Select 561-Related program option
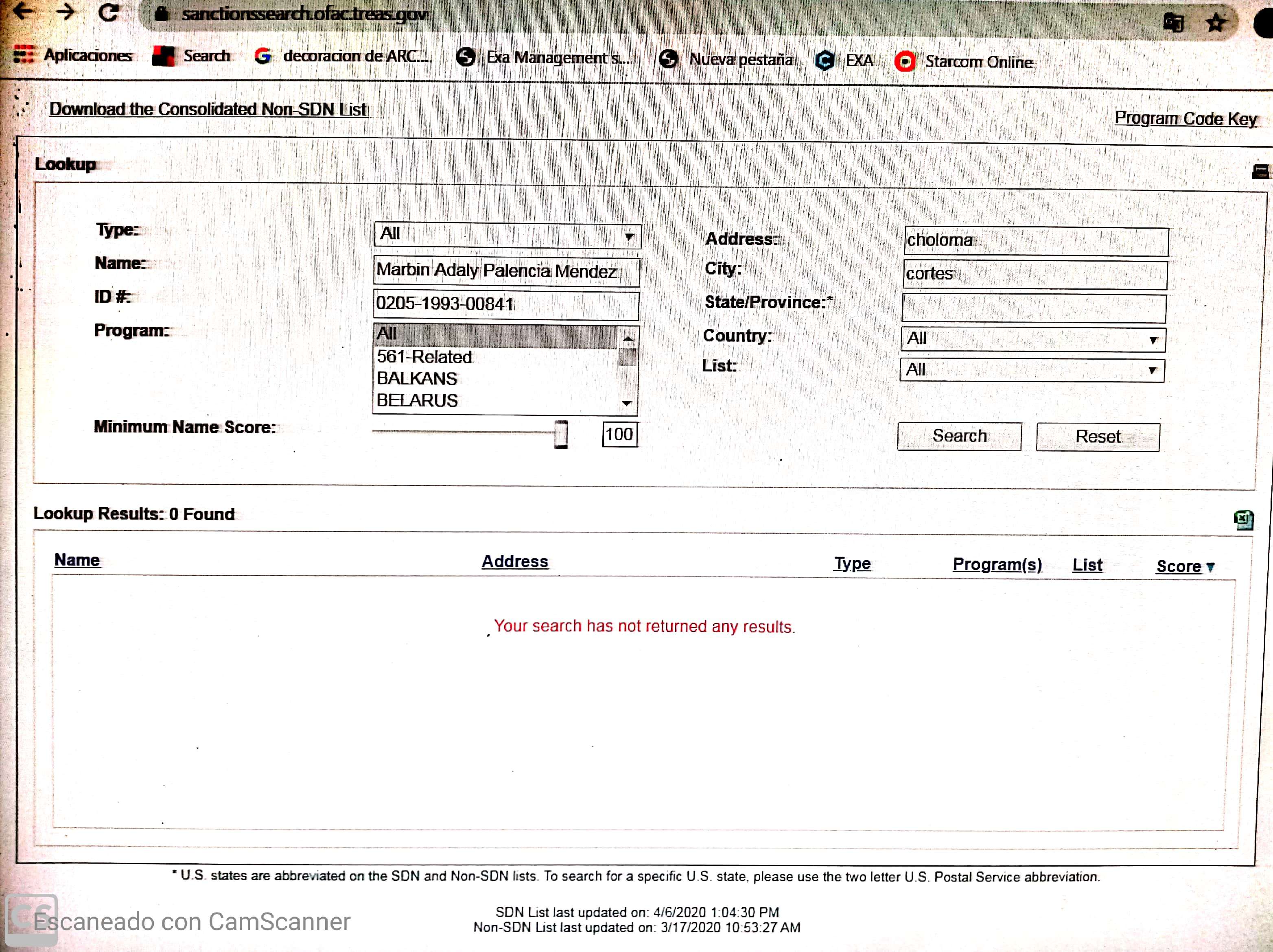Image resolution: width=1273 pixels, height=952 pixels. [x=425, y=357]
